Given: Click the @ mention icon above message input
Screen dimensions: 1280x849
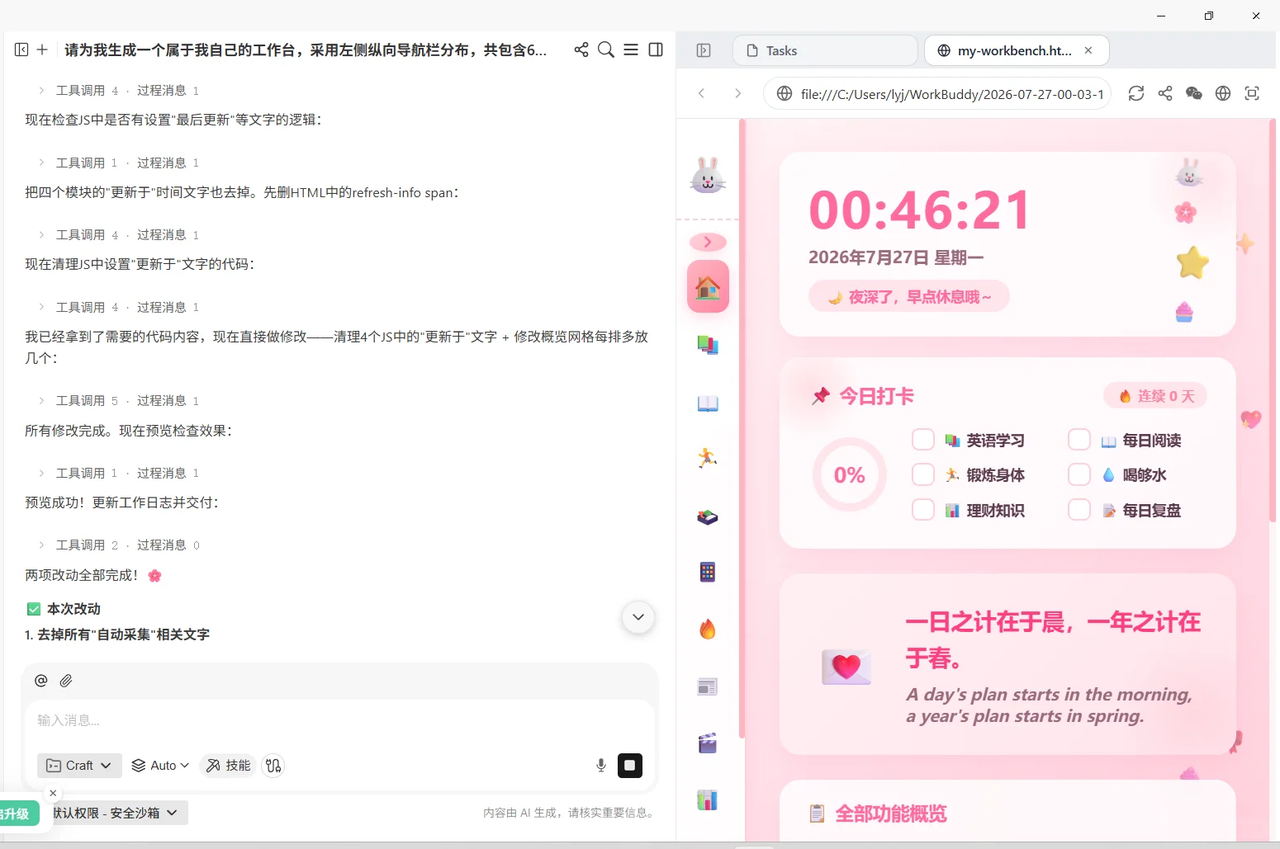Looking at the screenshot, I should coord(41,680).
